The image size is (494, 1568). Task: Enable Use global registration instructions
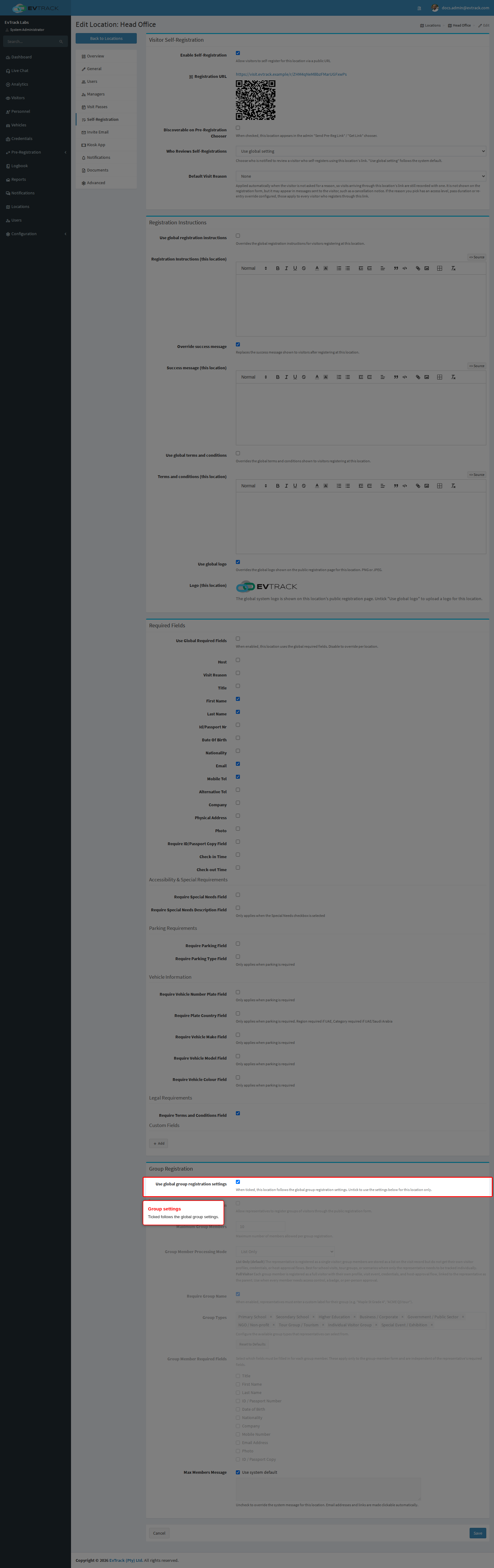(x=238, y=236)
